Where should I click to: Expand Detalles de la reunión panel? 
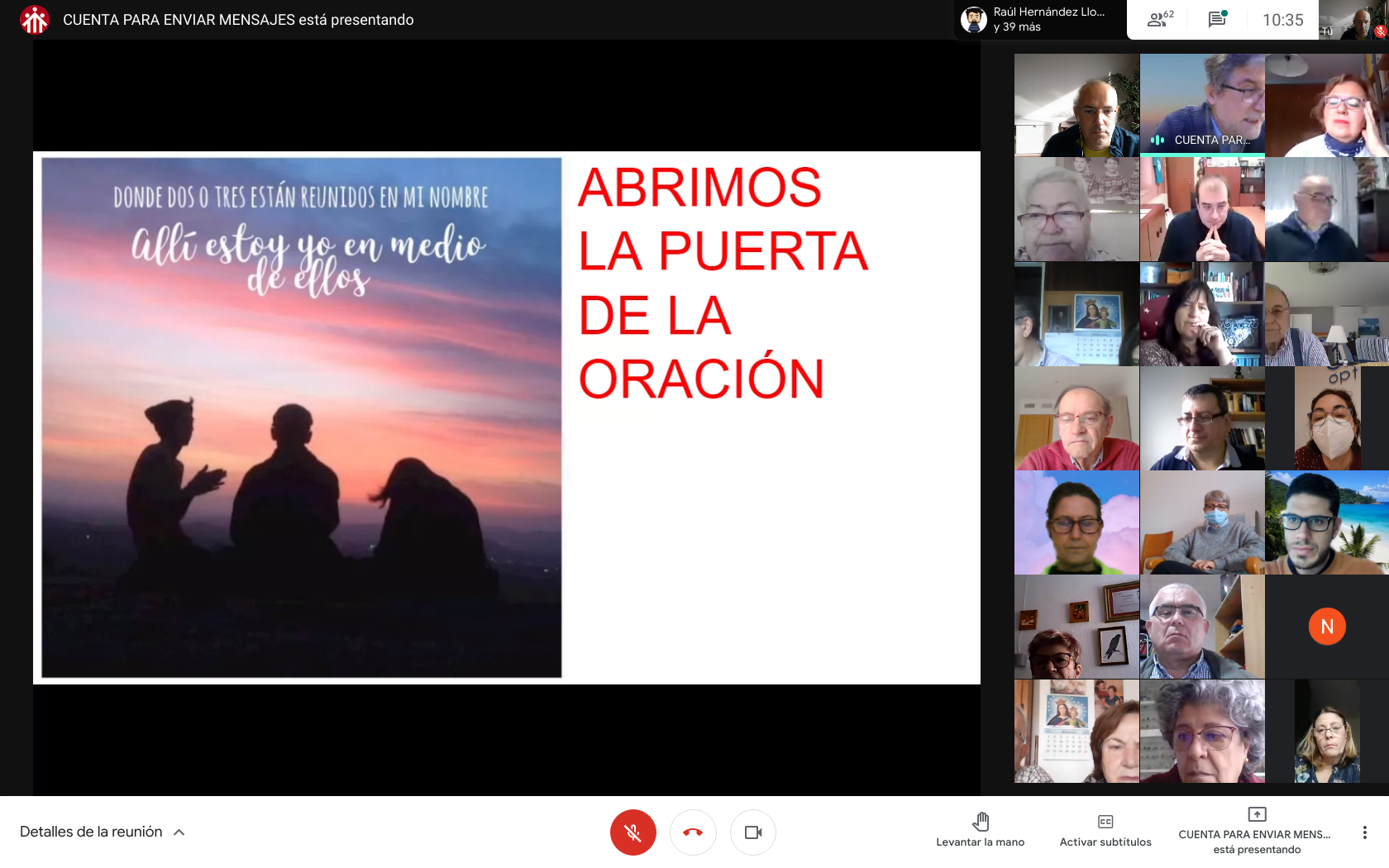(x=91, y=832)
